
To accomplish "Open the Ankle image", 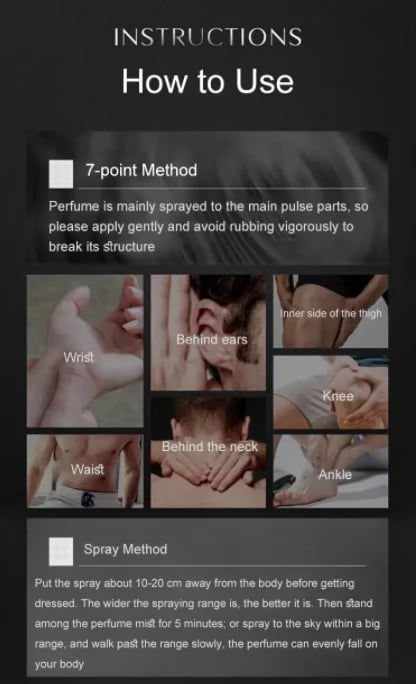I will [331, 471].
